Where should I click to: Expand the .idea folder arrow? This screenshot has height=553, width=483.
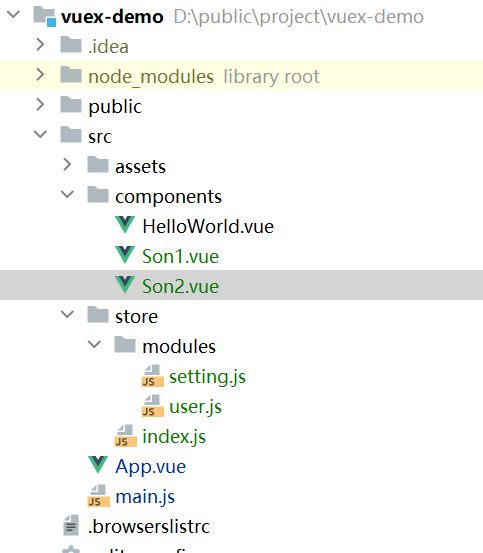click(40, 45)
